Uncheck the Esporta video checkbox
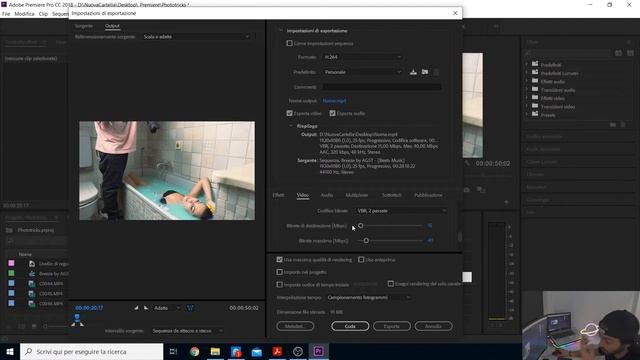The height and width of the screenshot is (360, 640). (289, 113)
